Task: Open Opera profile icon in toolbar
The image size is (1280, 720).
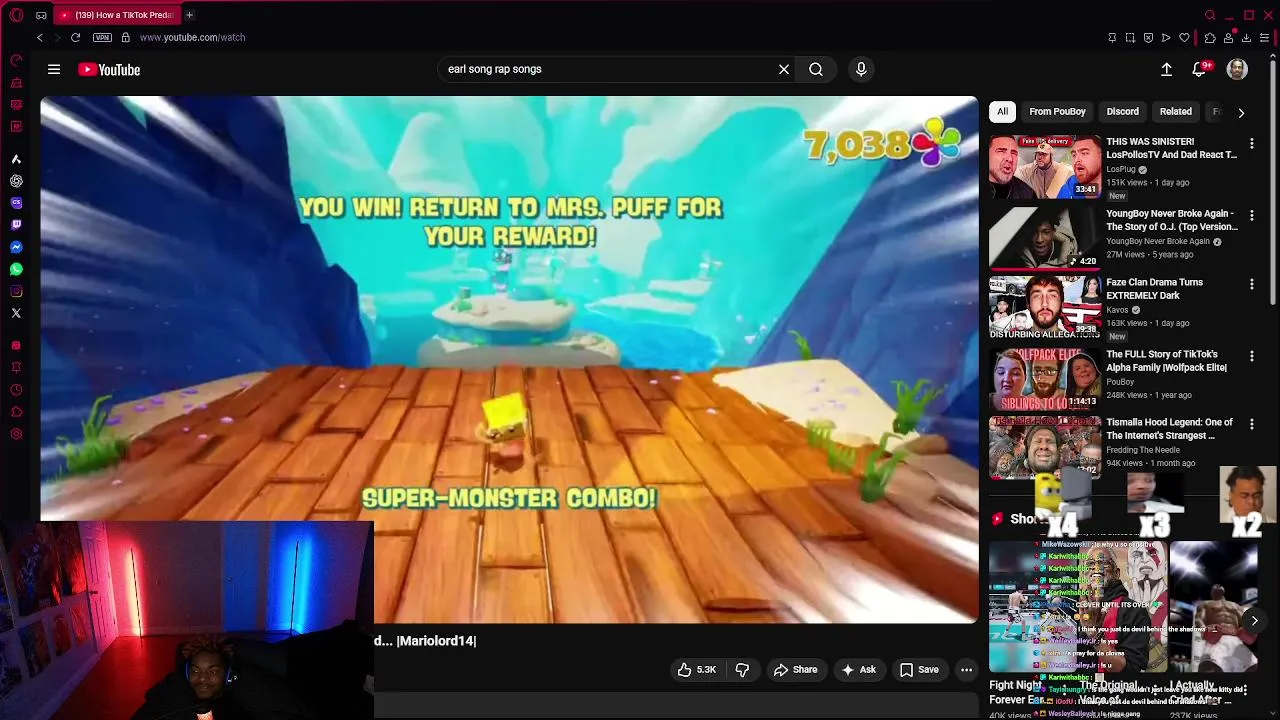Action: pos(1228,38)
